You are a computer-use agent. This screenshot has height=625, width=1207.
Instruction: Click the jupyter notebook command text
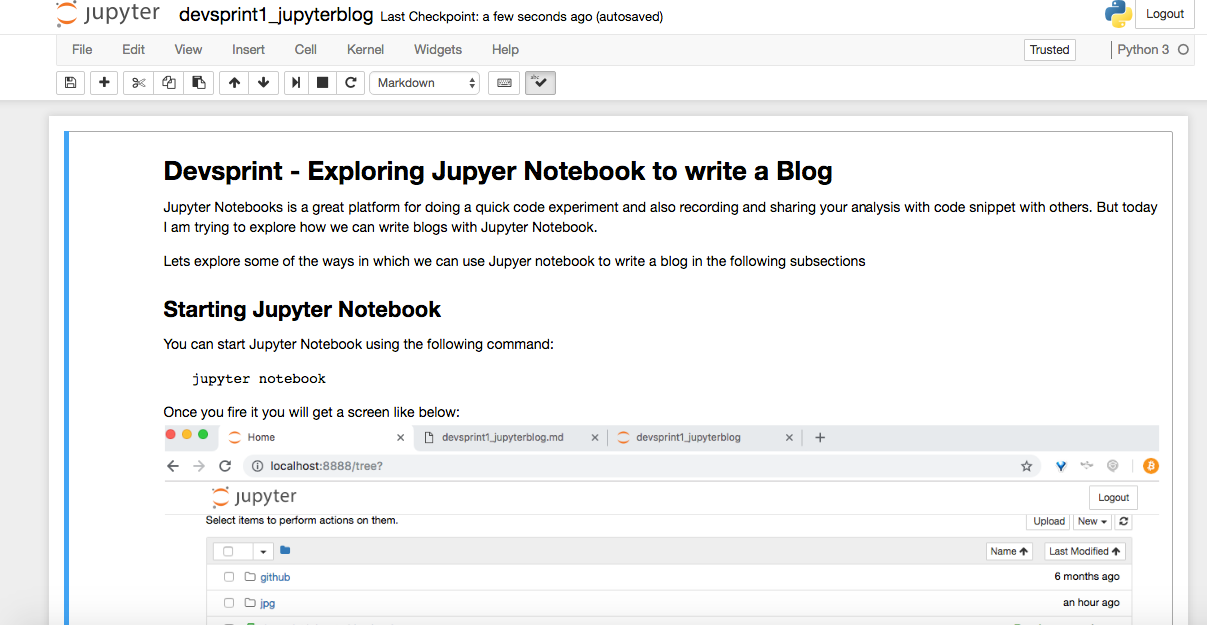259,379
